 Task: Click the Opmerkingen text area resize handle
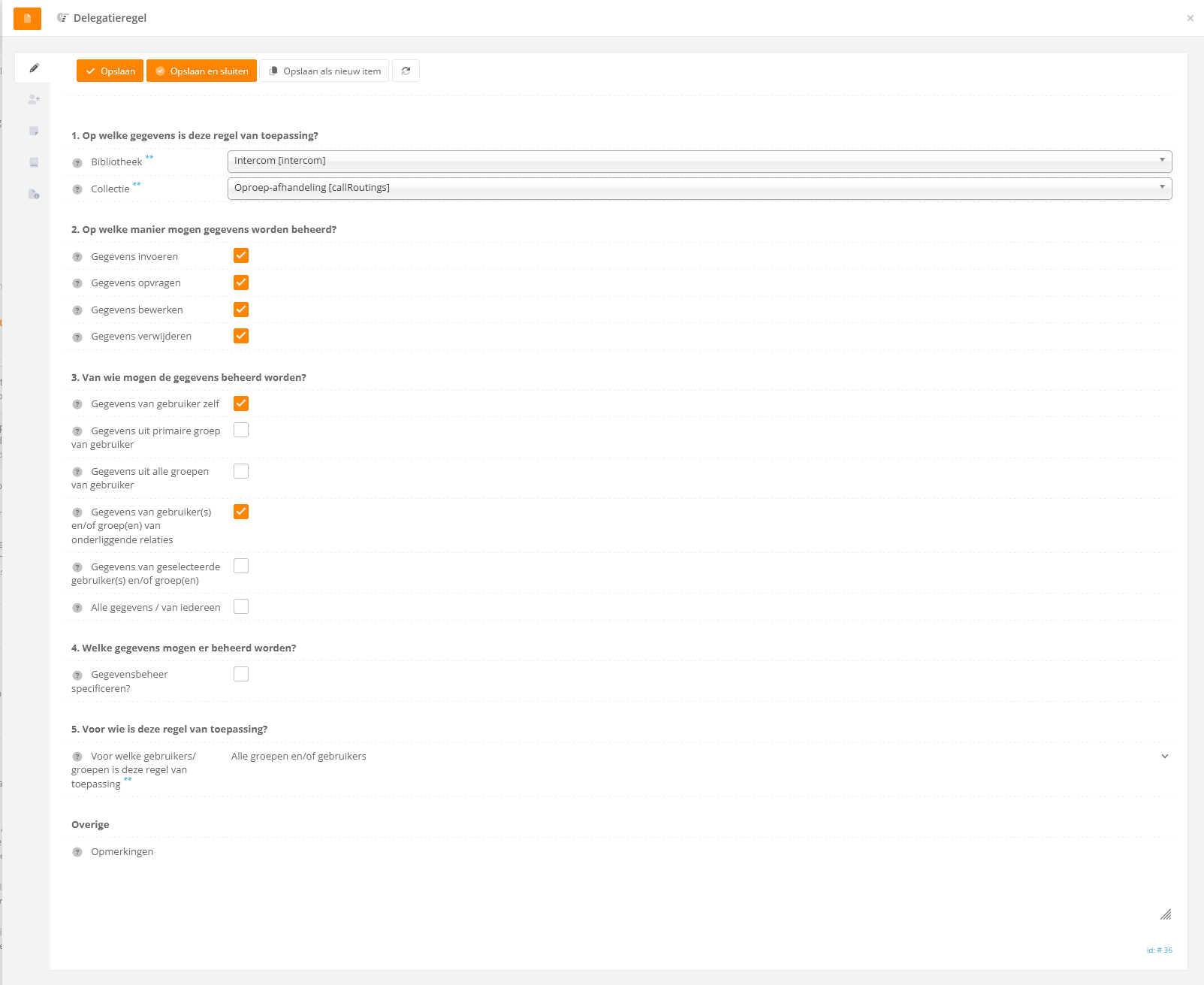[1165, 914]
